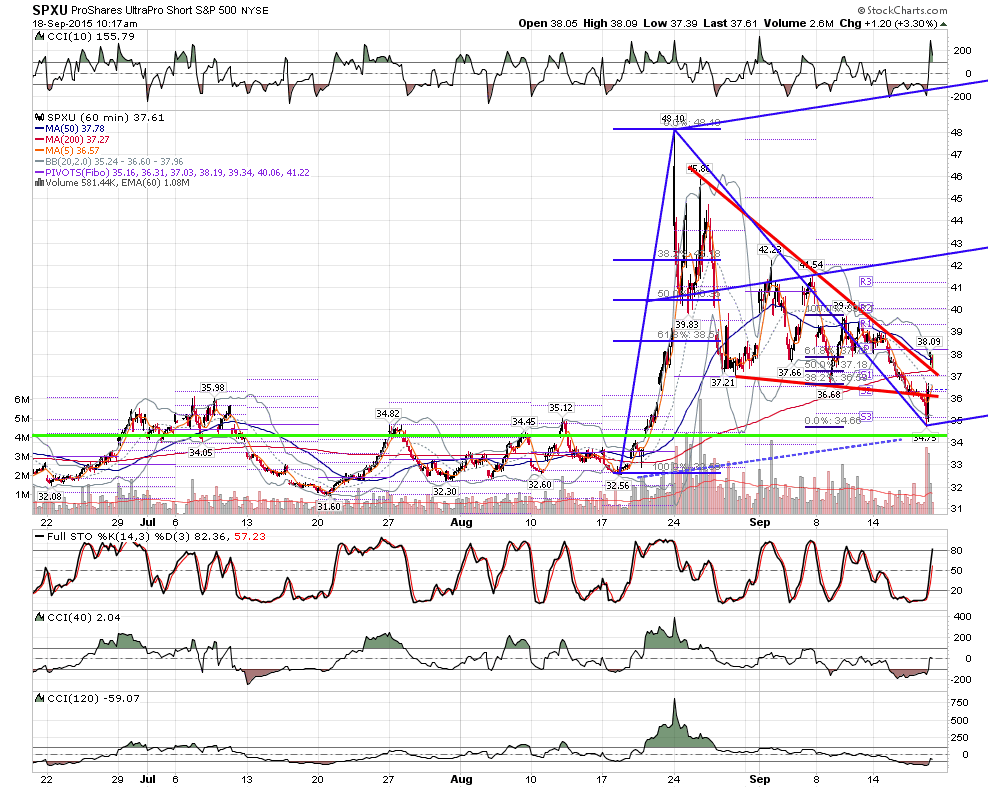Viewport: 988px width, 788px height.
Task: Click the MA(5) 36.57 legend text
Action: point(72,151)
